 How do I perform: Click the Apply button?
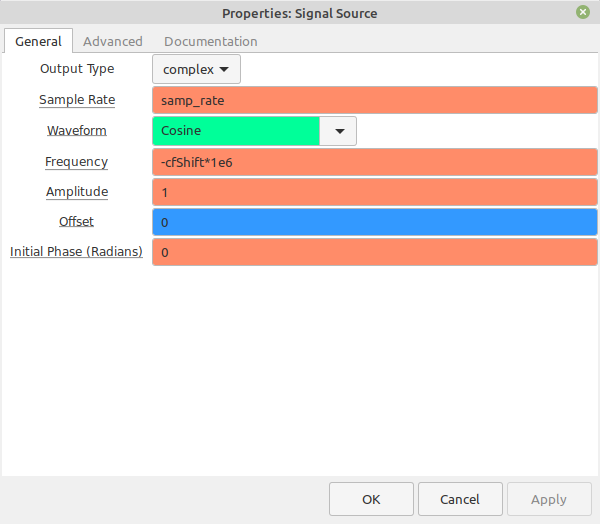pyautogui.click(x=549, y=499)
